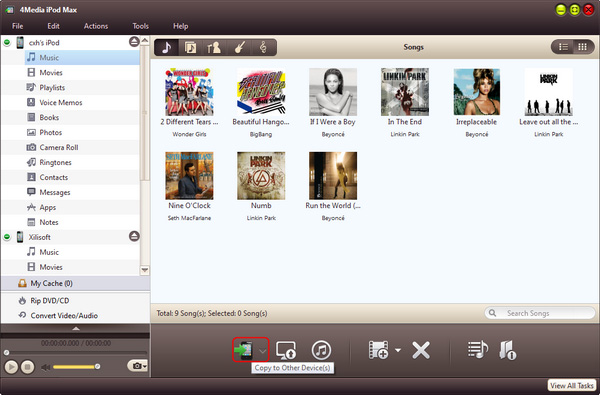Click View All Tasks button

572,385
